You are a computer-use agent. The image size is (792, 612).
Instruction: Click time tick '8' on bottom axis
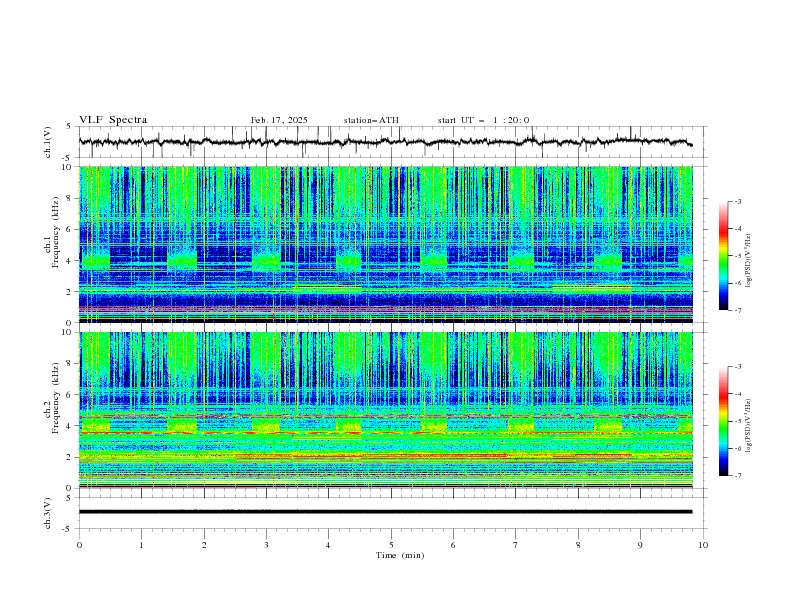(578, 545)
